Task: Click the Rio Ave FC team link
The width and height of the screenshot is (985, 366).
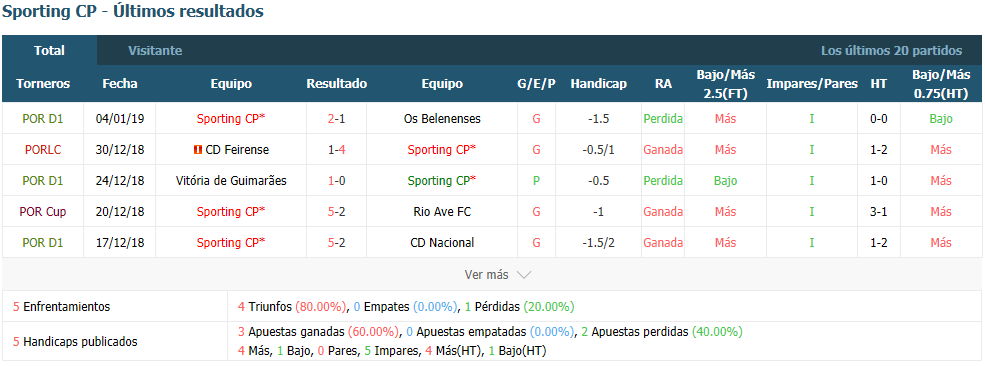Action: 442,212
